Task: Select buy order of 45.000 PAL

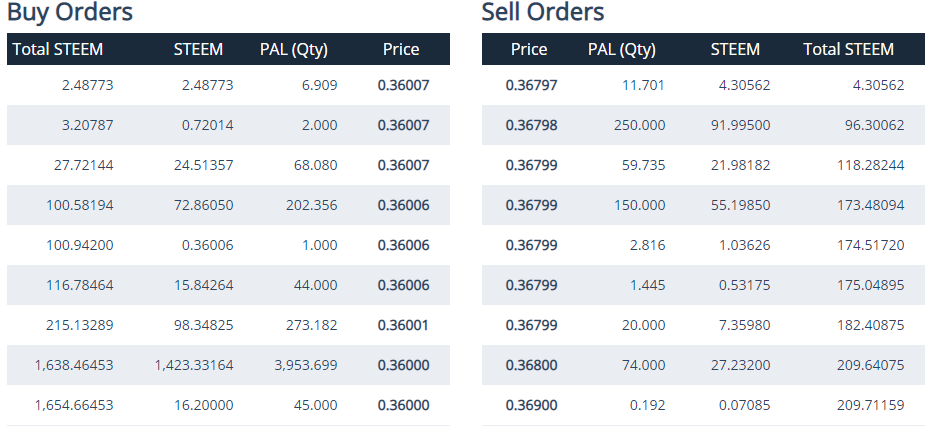Action: click(x=316, y=405)
